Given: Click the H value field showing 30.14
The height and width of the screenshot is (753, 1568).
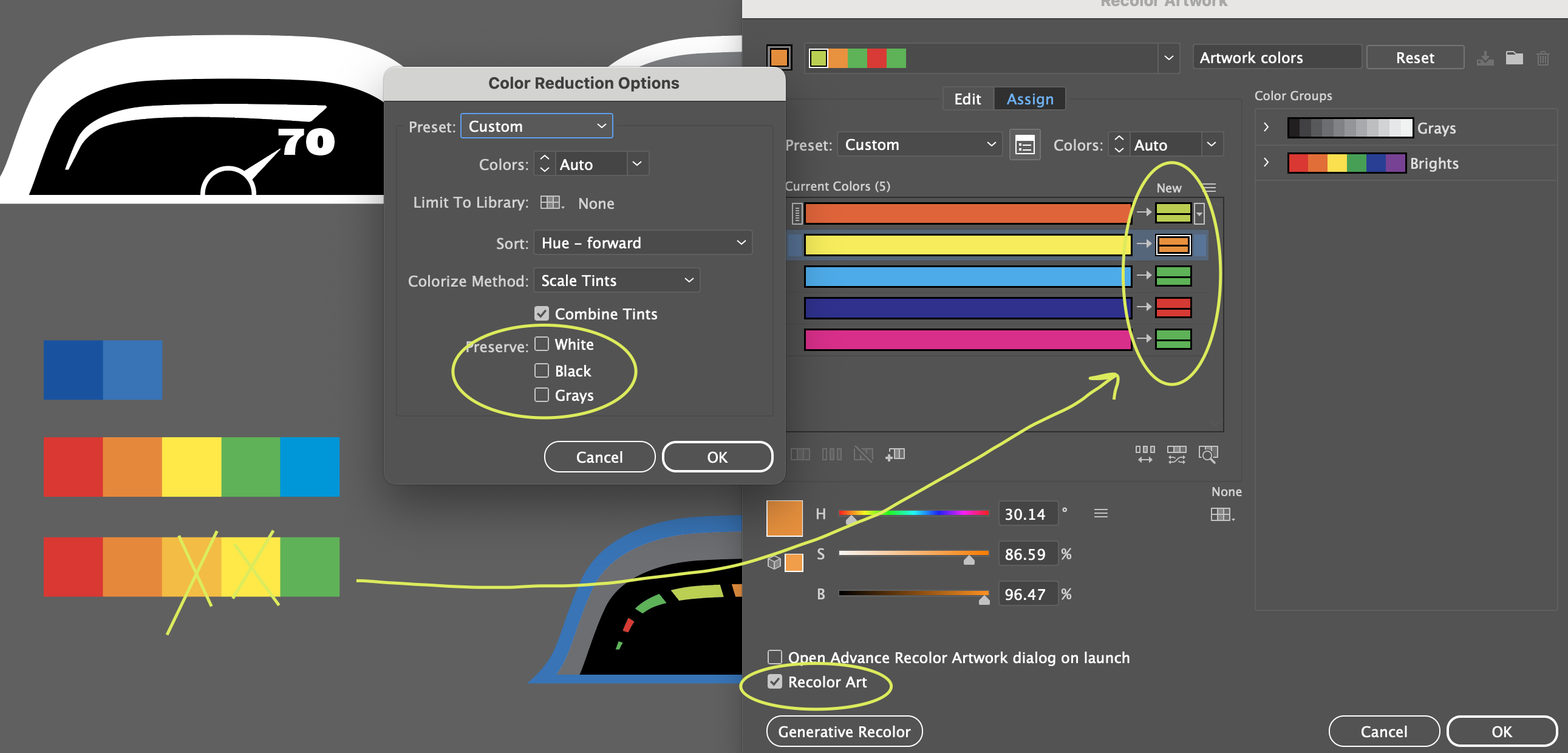Looking at the screenshot, I should pos(1028,513).
